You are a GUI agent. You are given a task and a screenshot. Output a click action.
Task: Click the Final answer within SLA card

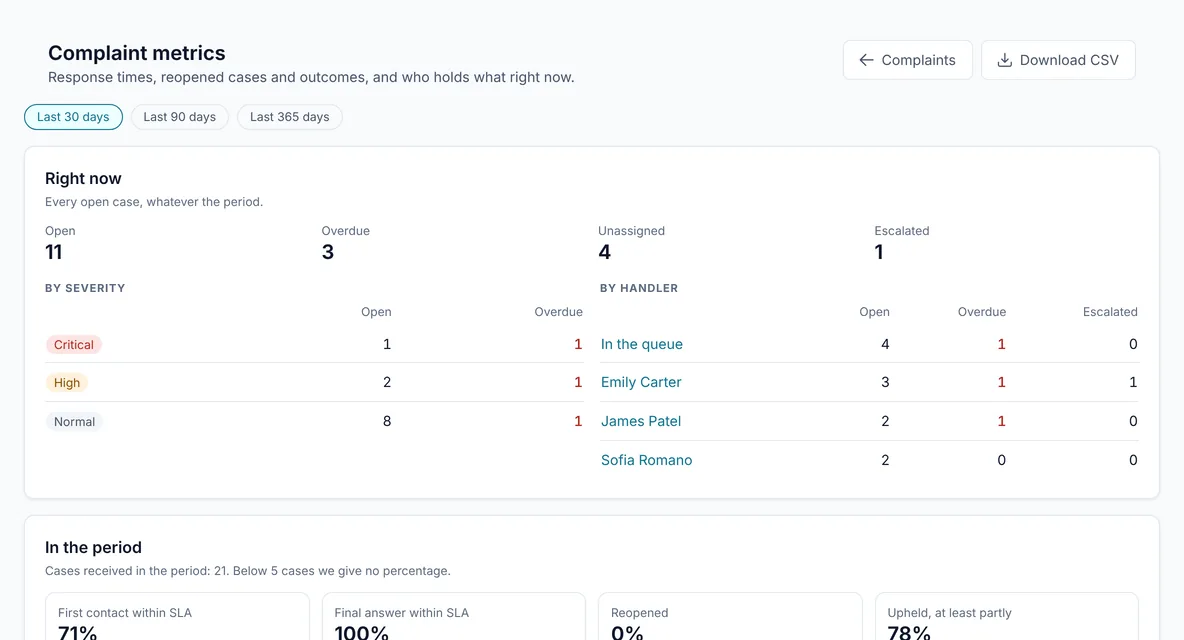point(454,617)
